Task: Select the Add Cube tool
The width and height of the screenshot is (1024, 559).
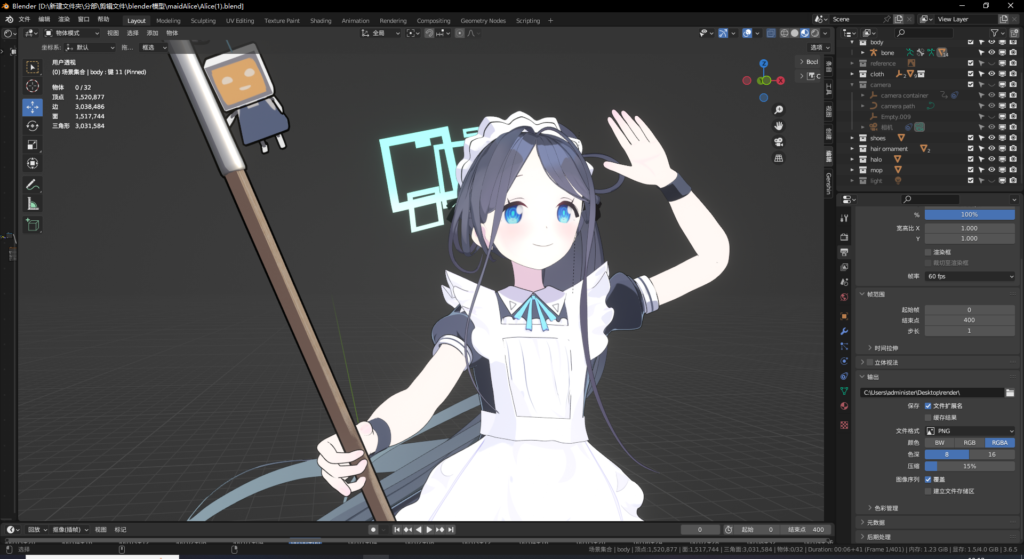Action: click(32, 225)
